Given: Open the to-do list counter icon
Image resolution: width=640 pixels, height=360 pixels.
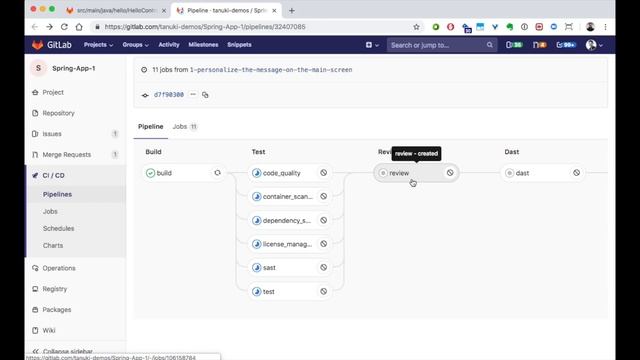Looking at the screenshot, I should 566,45.
